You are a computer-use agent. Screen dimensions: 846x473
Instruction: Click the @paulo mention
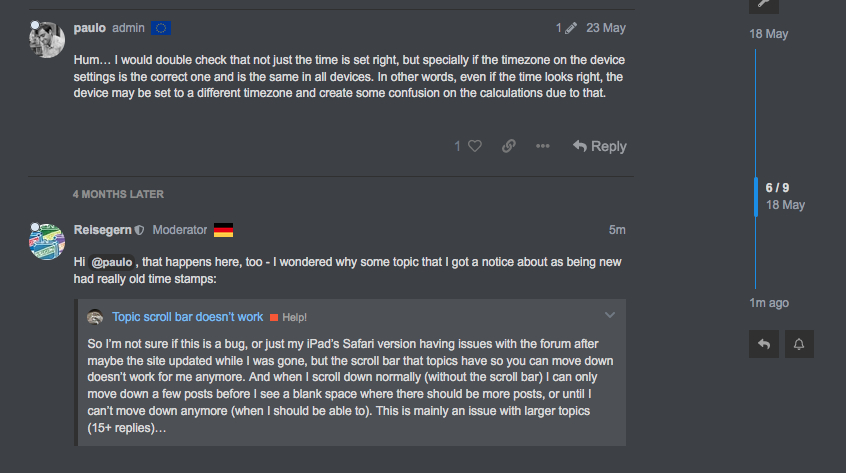(112, 261)
